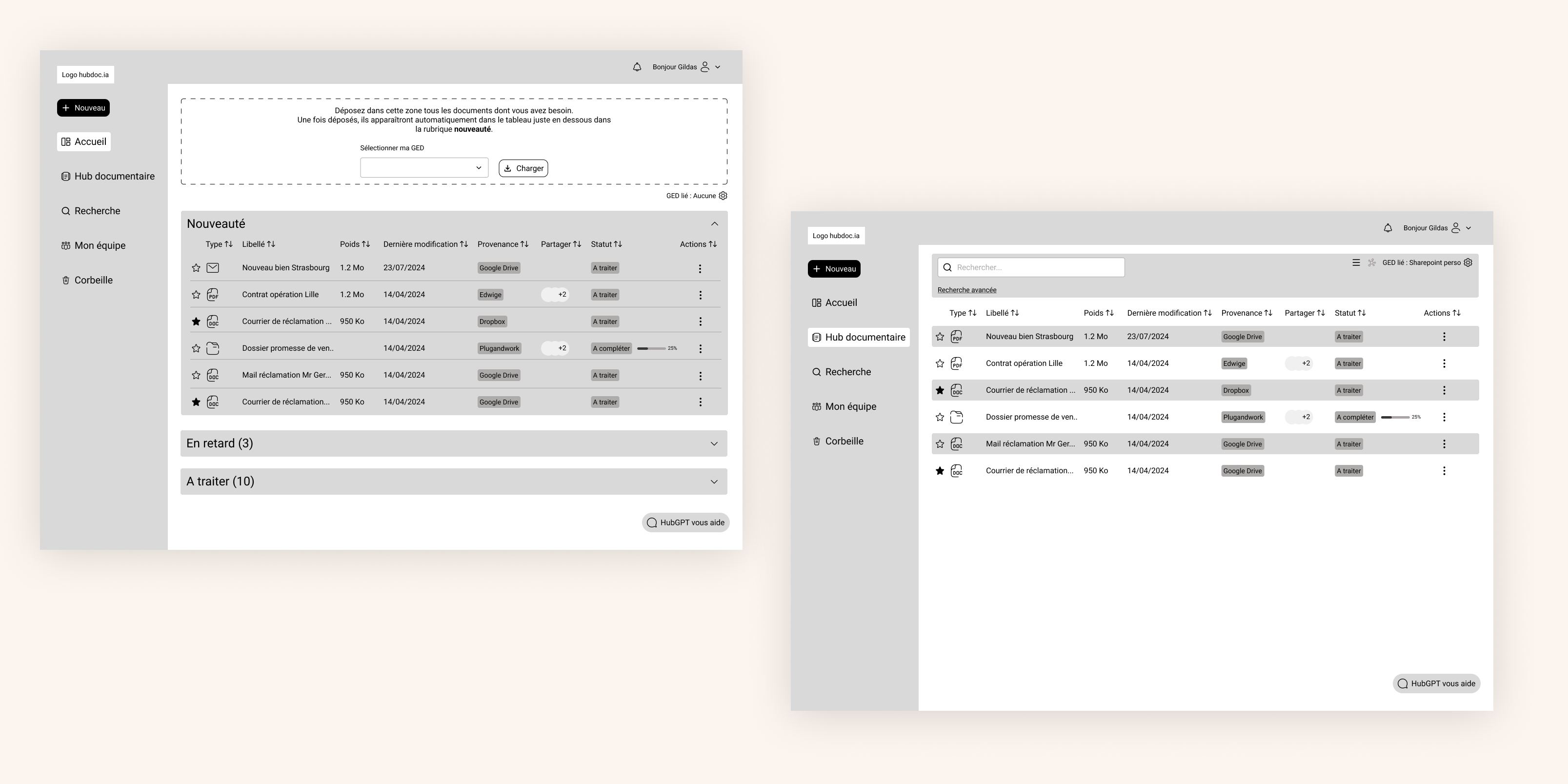
Task: Open the 'Recherche avancée' link
Action: pyautogui.click(x=966, y=290)
